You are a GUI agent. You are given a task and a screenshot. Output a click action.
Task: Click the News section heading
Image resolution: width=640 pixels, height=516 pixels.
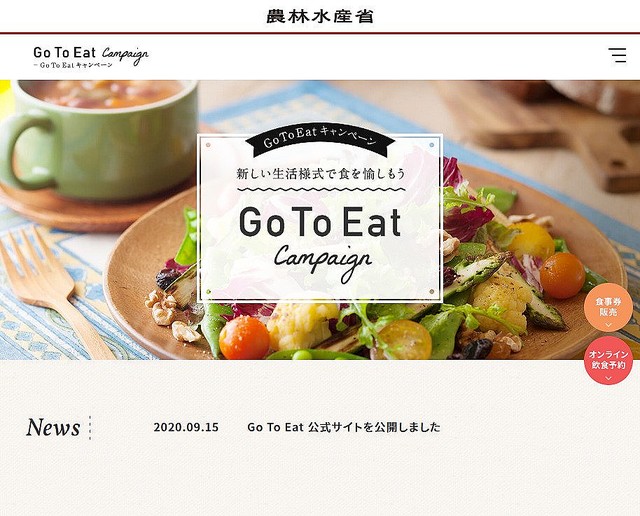53,427
